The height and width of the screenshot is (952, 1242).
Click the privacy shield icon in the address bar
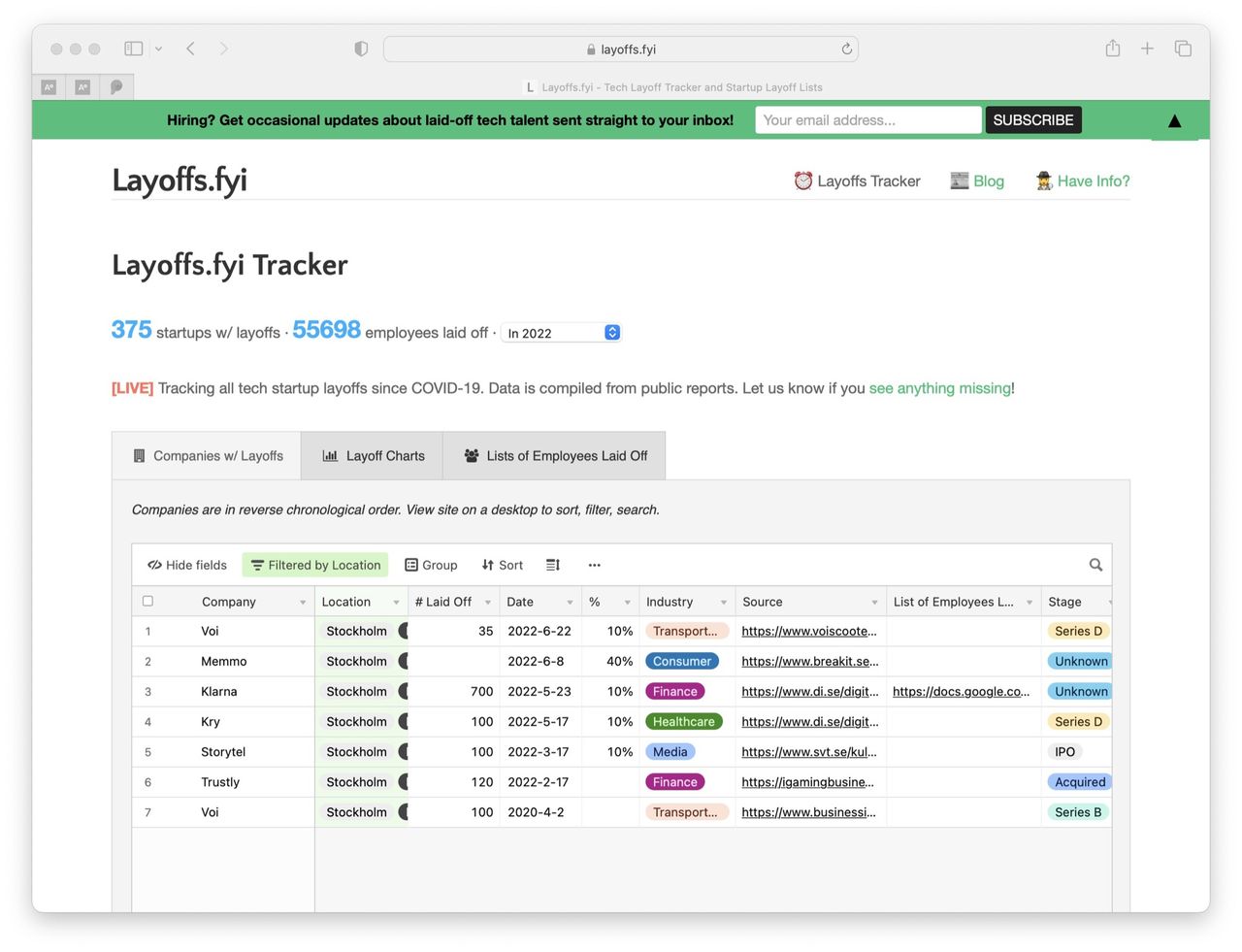[360, 47]
